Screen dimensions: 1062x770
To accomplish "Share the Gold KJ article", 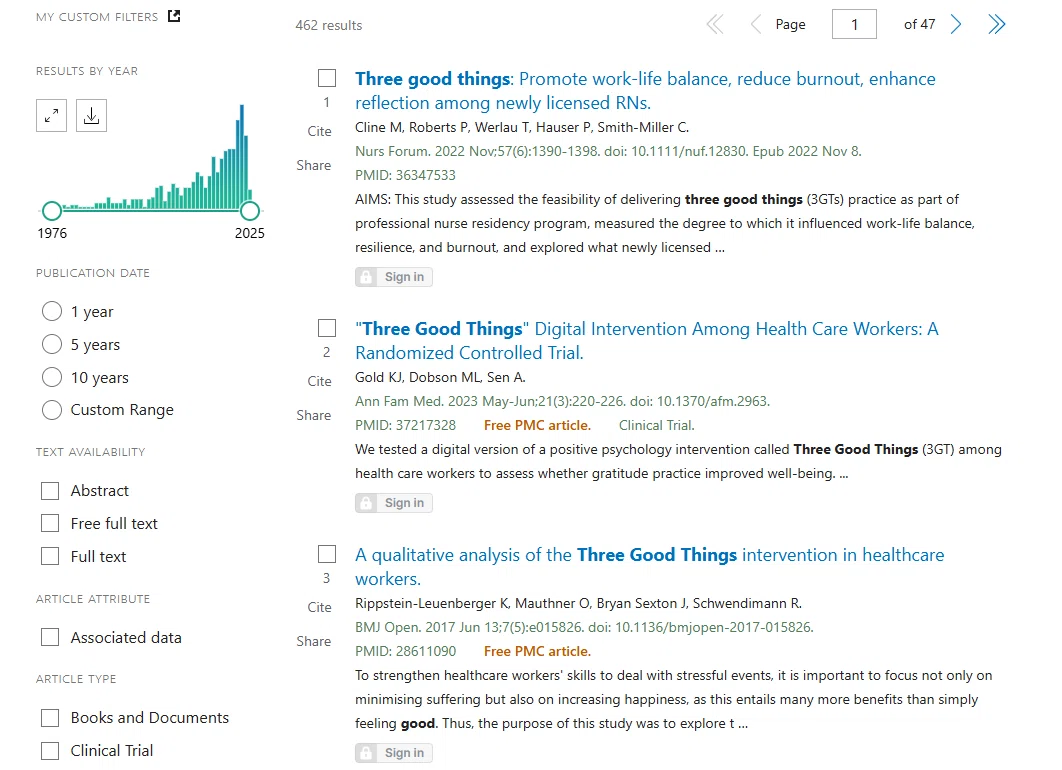I will tap(314, 415).
